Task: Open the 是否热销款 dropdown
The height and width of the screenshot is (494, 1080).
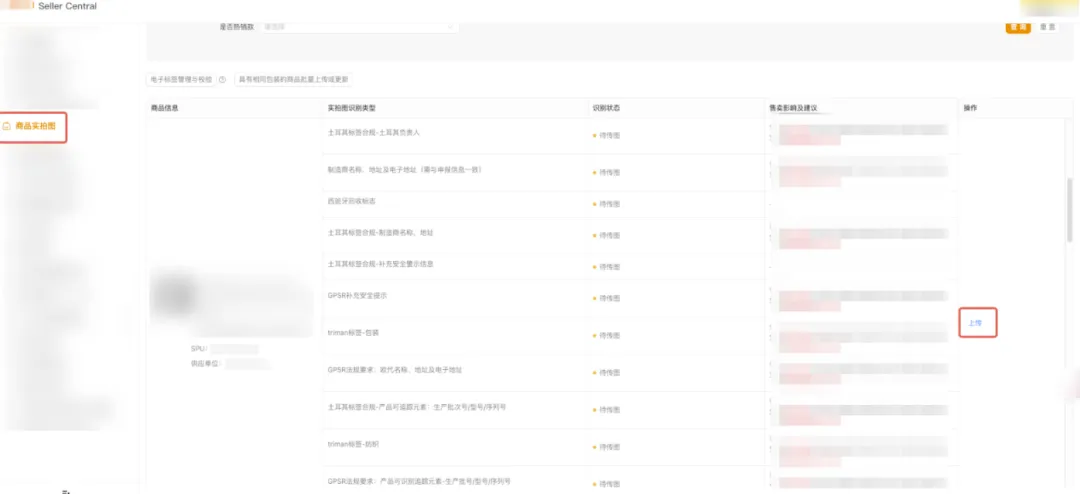Action: tap(359, 26)
